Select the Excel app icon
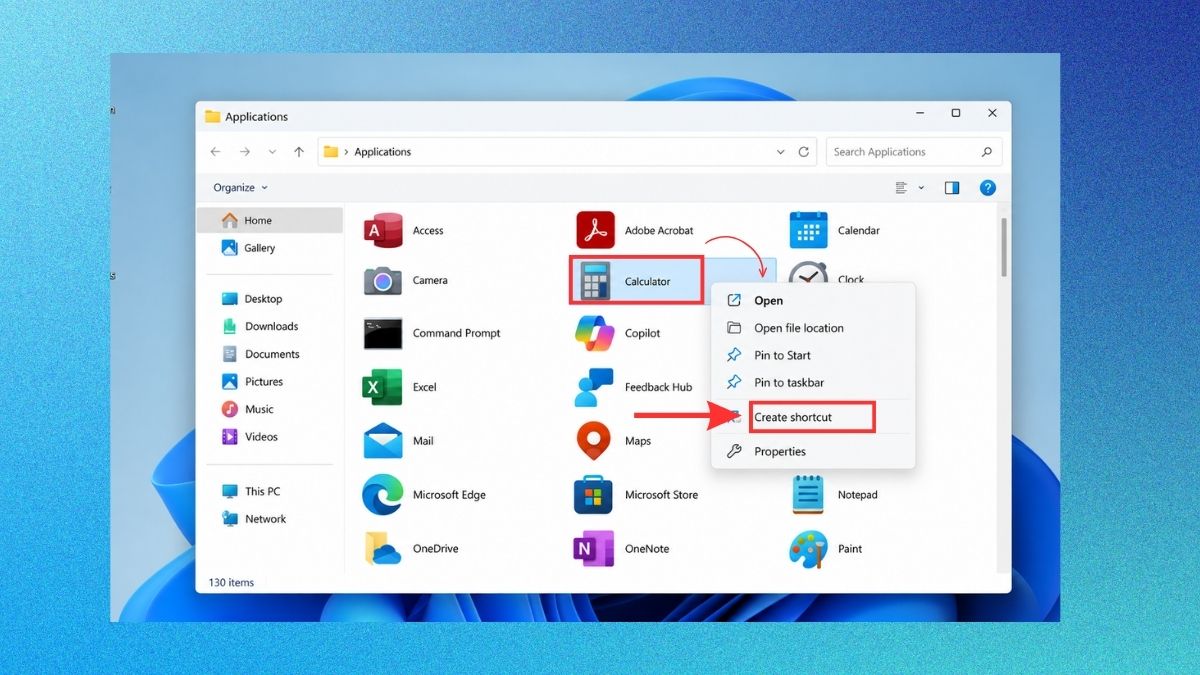 coord(383,387)
